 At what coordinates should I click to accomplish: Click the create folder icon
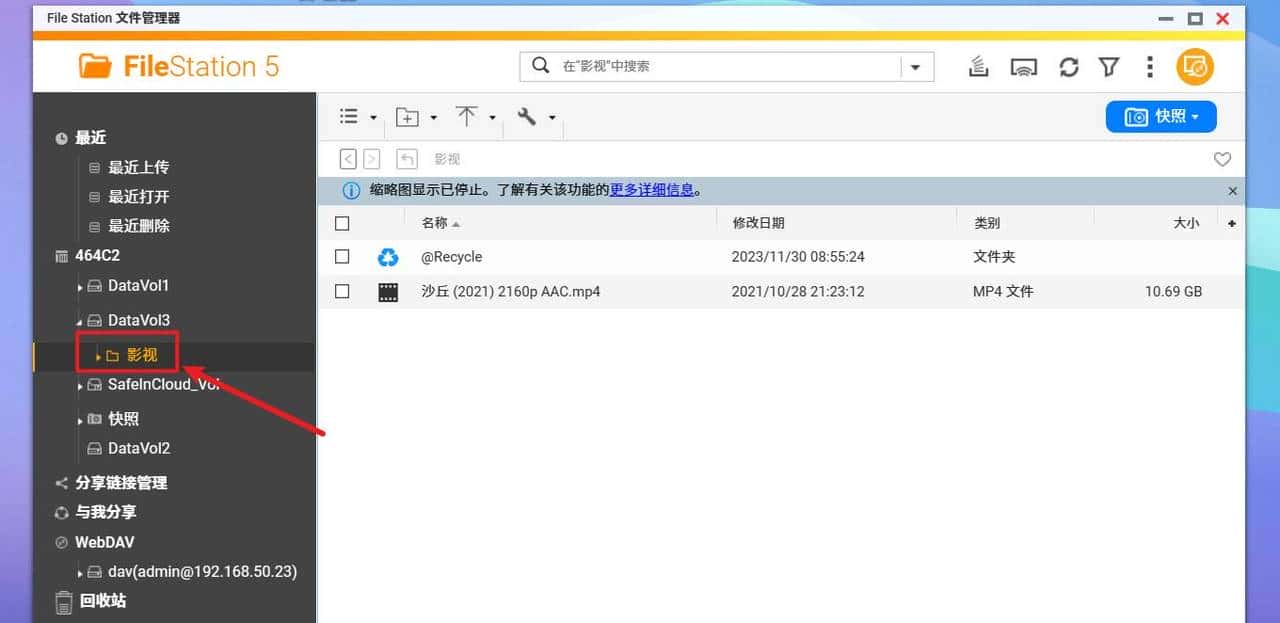[407, 117]
